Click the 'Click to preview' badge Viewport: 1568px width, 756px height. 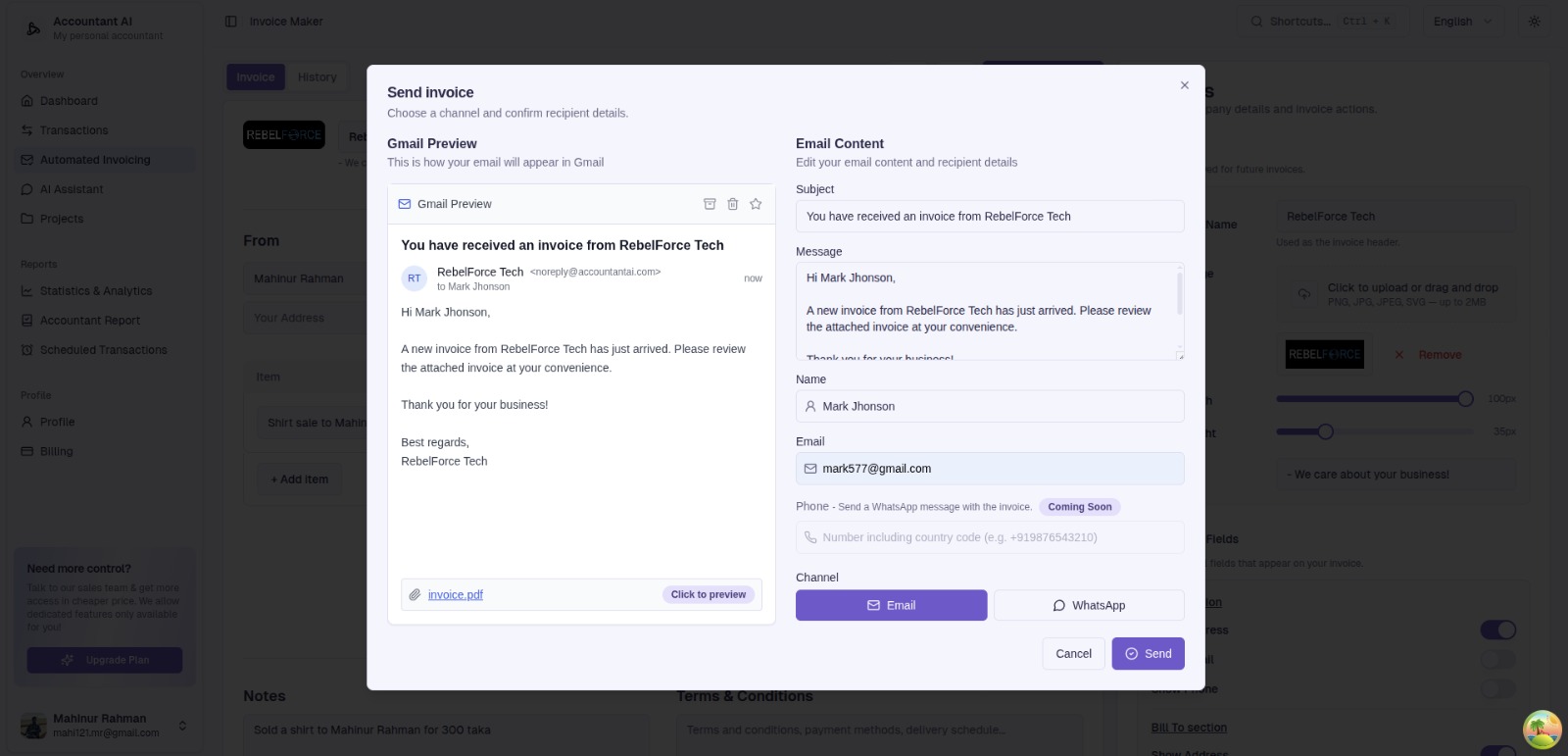coord(709,594)
